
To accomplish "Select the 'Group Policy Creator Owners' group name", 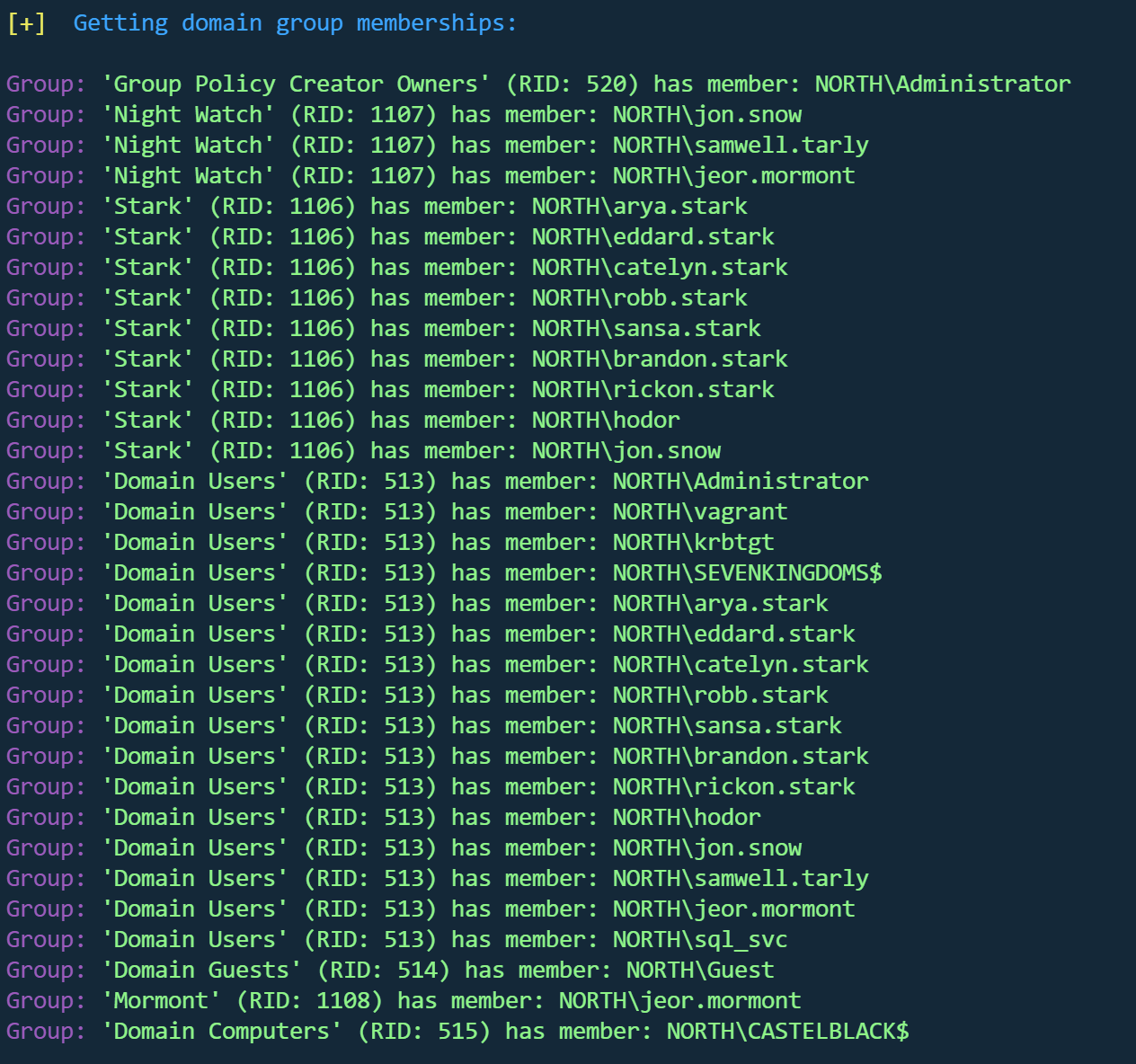I will tap(296, 84).
